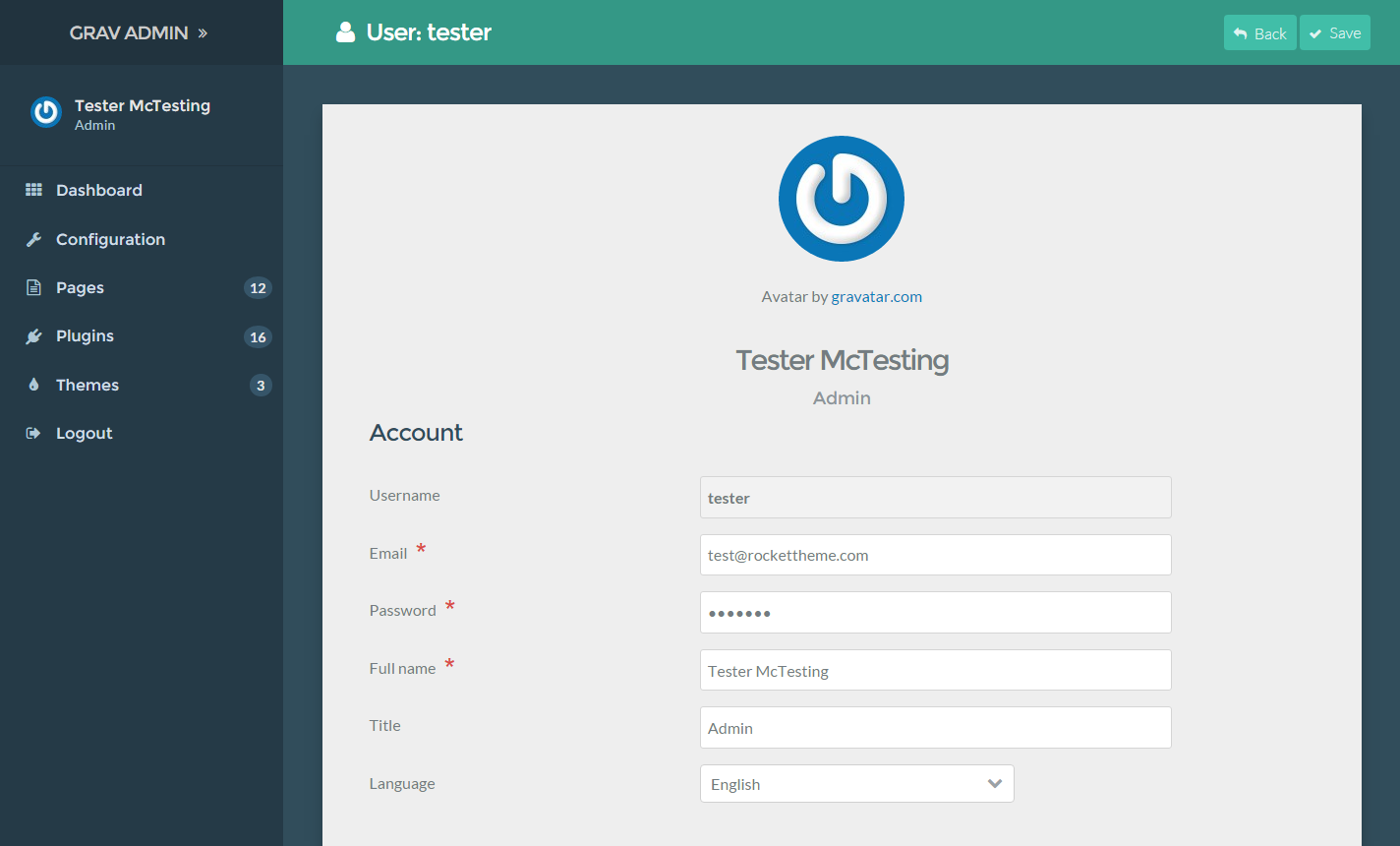Click the Language dropdown chevron arrow

(994, 784)
